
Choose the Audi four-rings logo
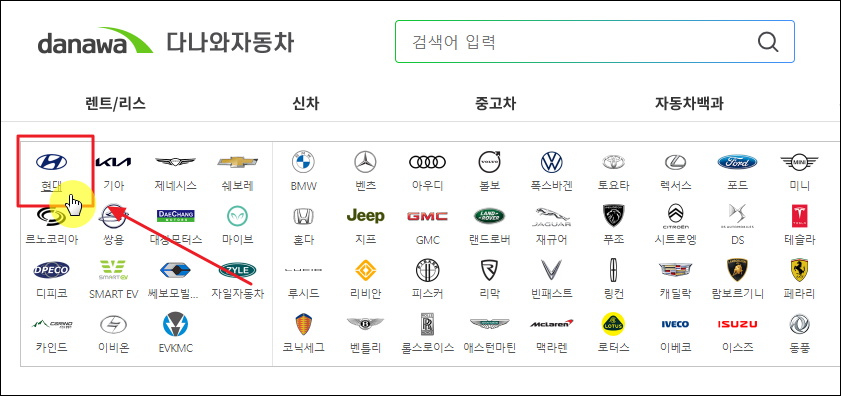(x=427, y=162)
